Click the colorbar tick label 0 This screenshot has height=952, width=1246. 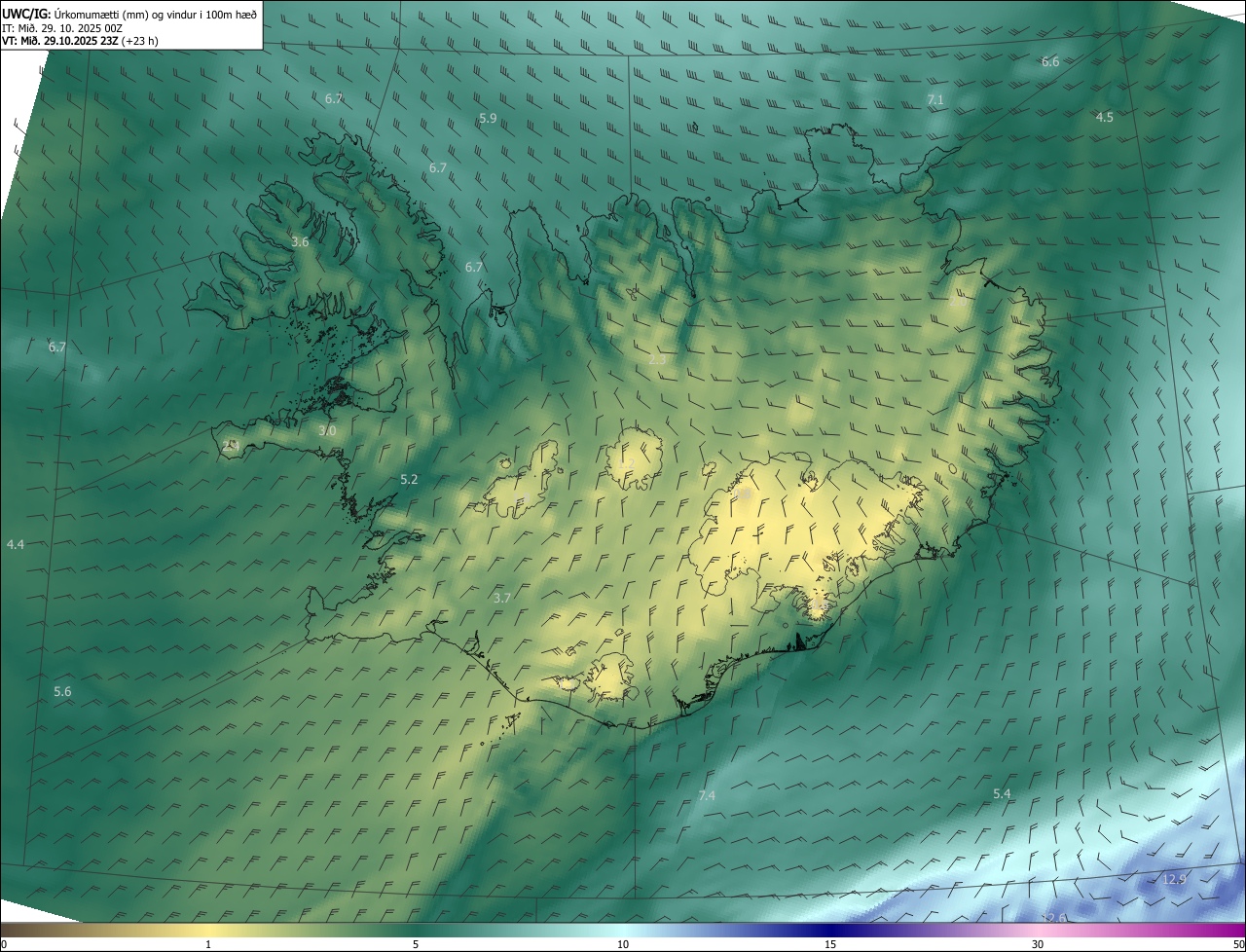pyautogui.click(x=4, y=945)
